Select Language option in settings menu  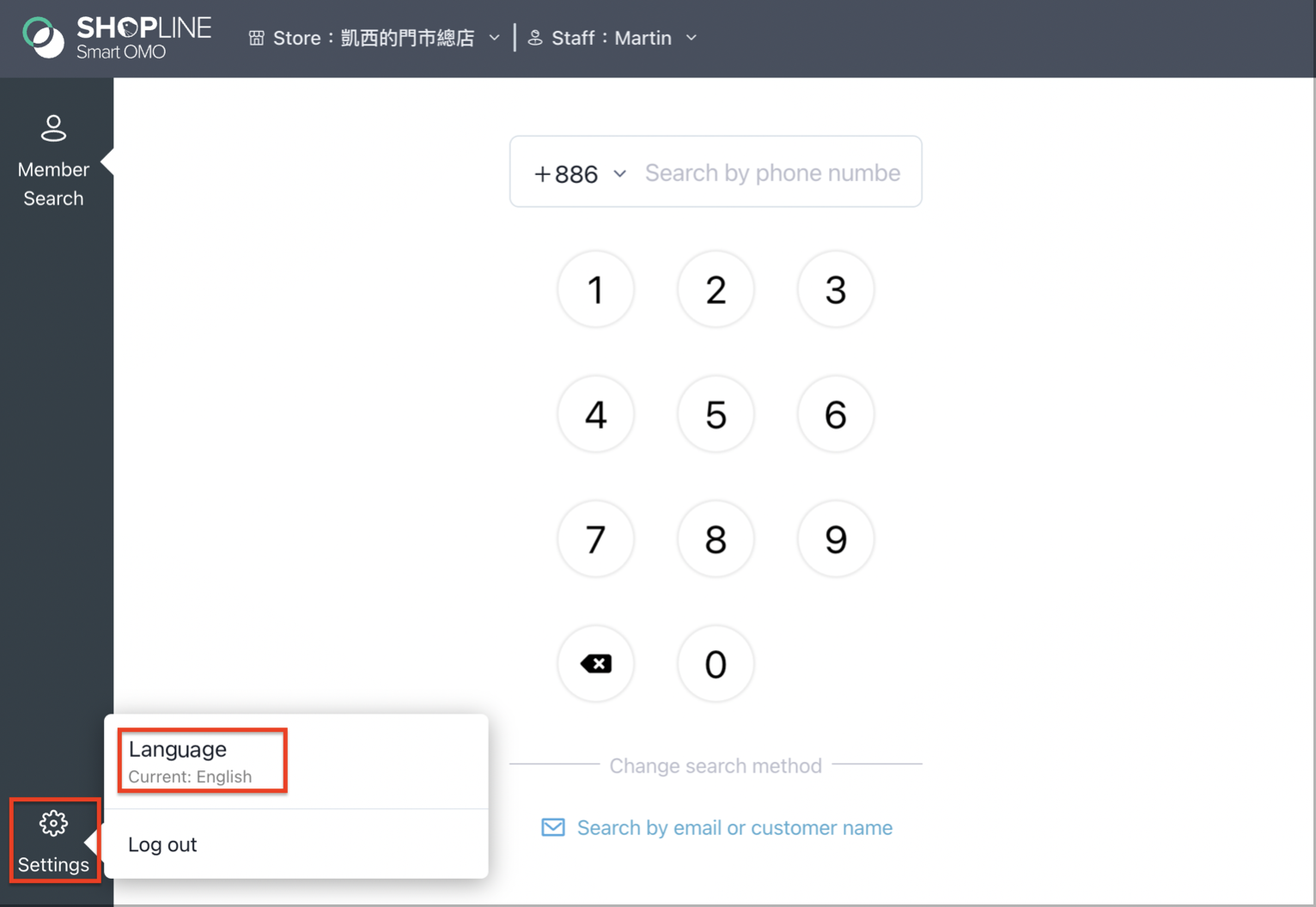pos(203,761)
